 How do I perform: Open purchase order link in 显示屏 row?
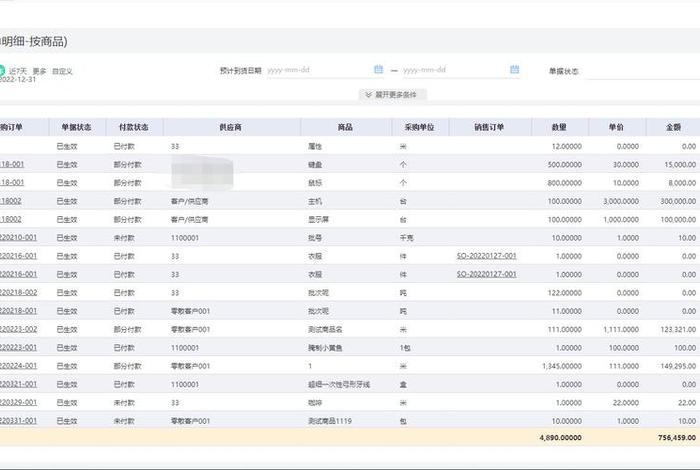pyautogui.click(x=11, y=219)
